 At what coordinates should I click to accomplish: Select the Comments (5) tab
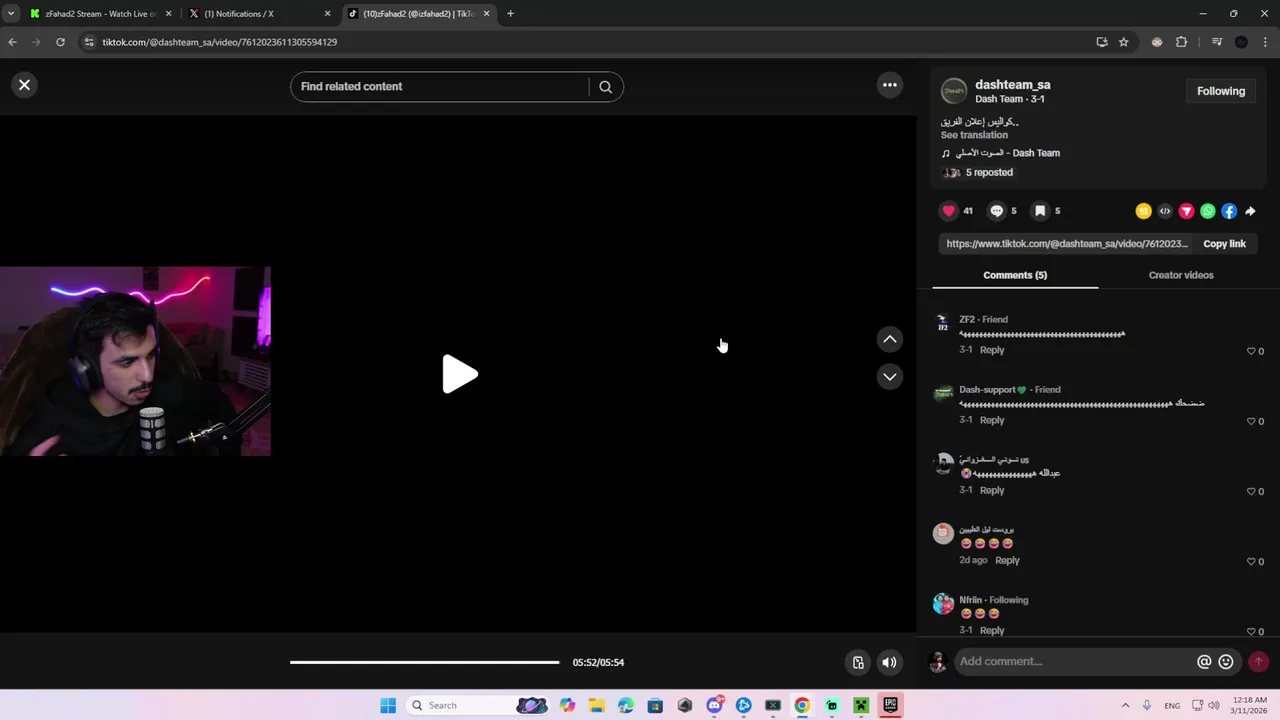(x=1015, y=275)
